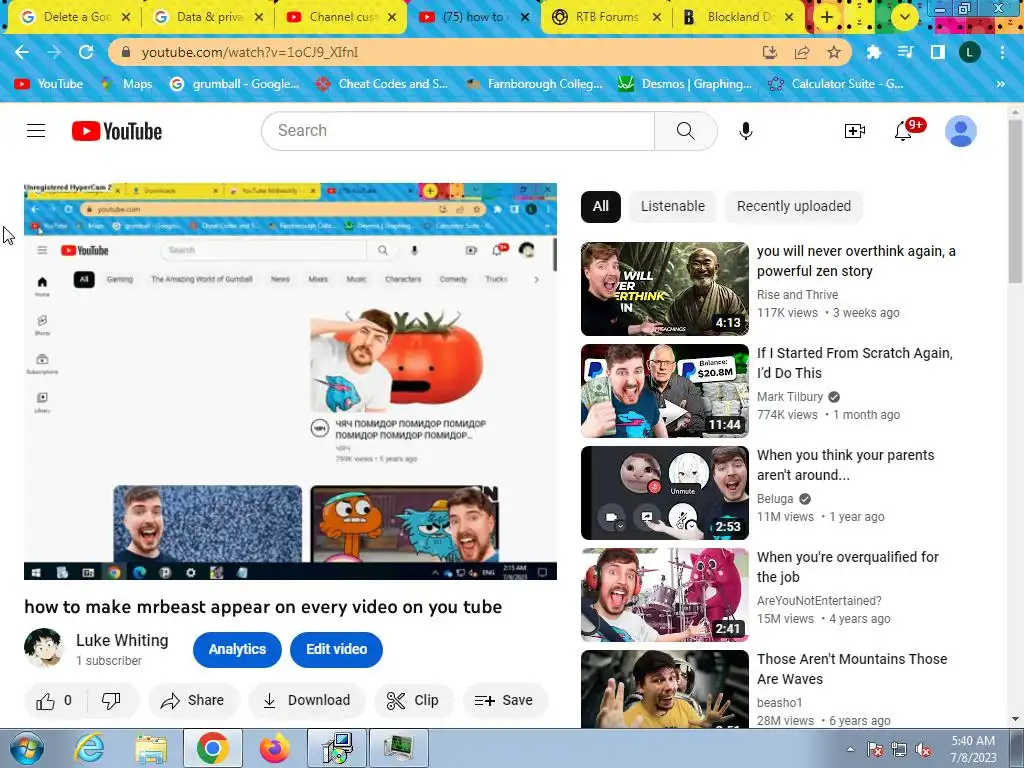Launch Internet Explorer from the taskbar
The width and height of the screenshot is (1024, 768).
click(x=89, y=748)
